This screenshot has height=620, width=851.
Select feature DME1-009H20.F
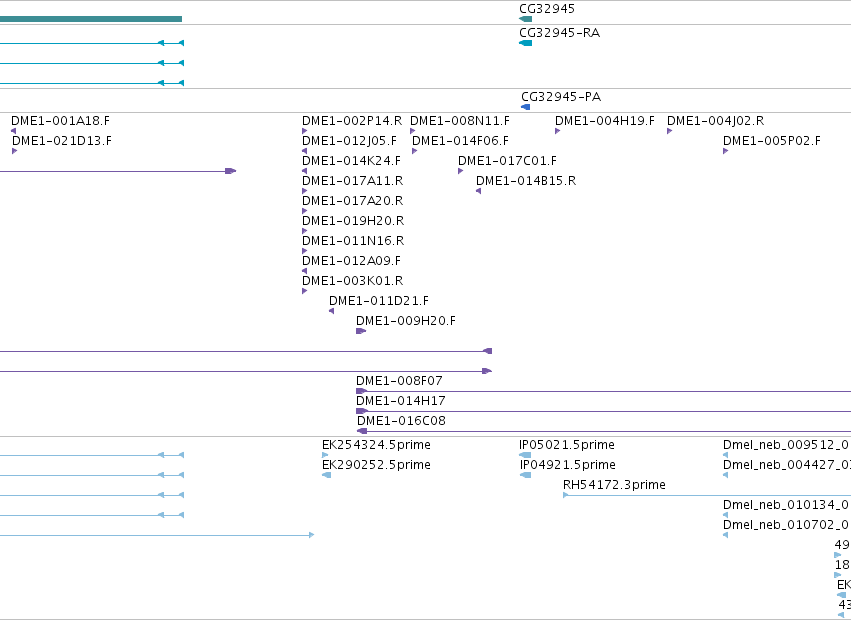406,321
